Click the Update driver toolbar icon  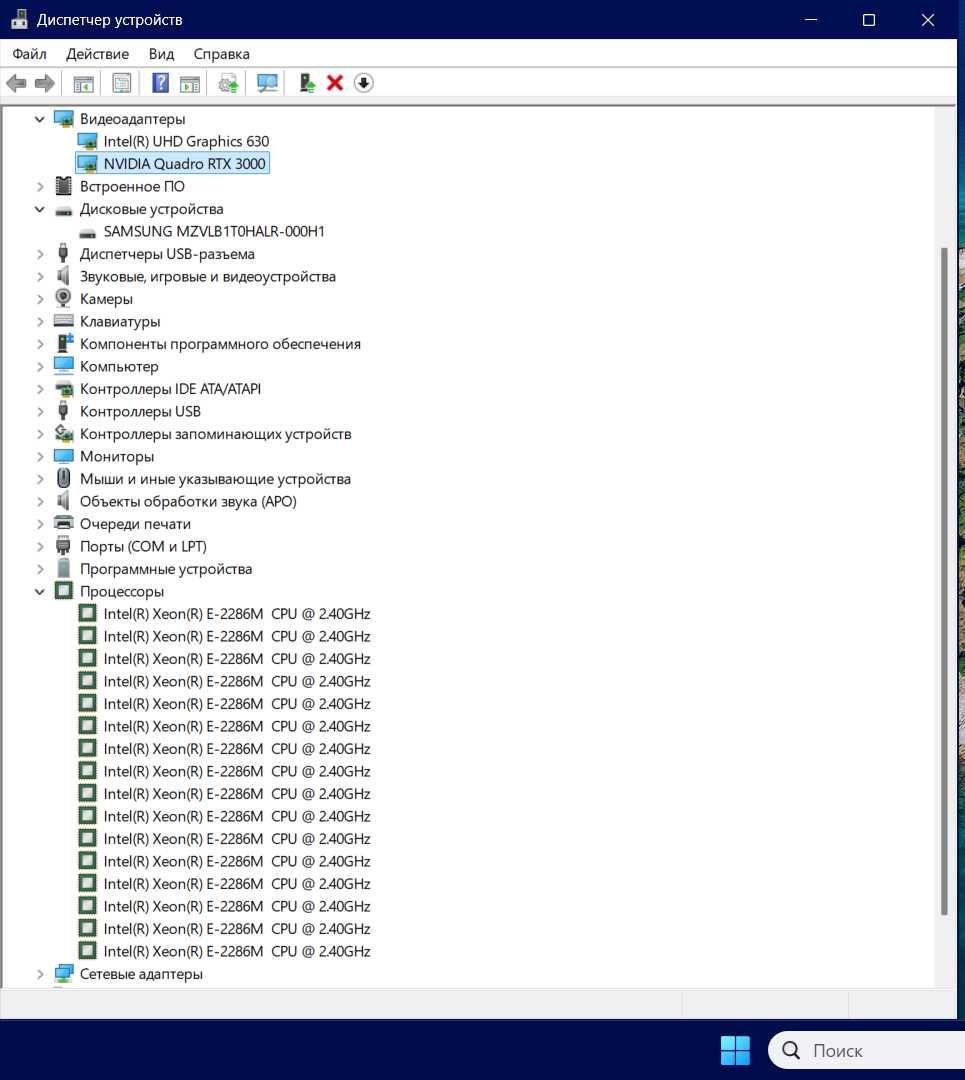[228, 83]
